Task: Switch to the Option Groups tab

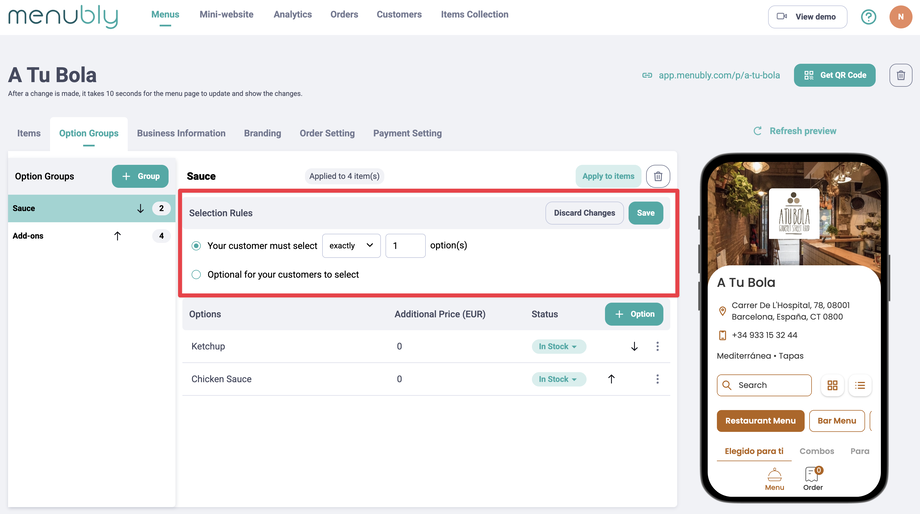Action: 89,133
